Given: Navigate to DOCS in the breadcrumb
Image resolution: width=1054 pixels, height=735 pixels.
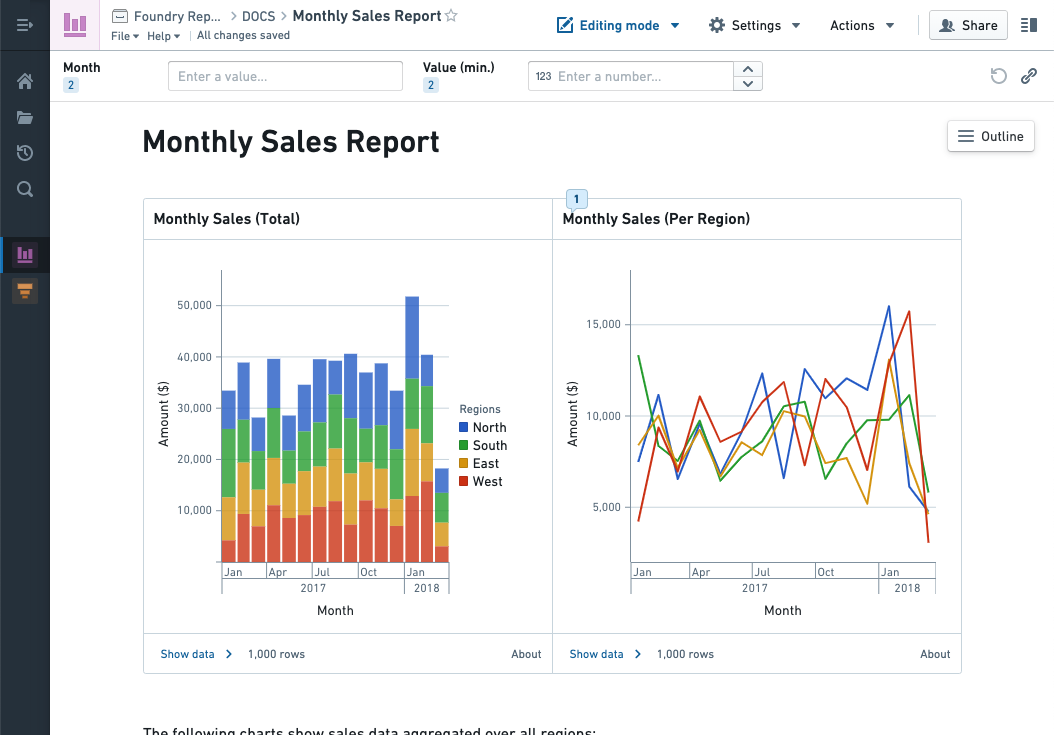Looking at the screenshot, I should point(258,16).
